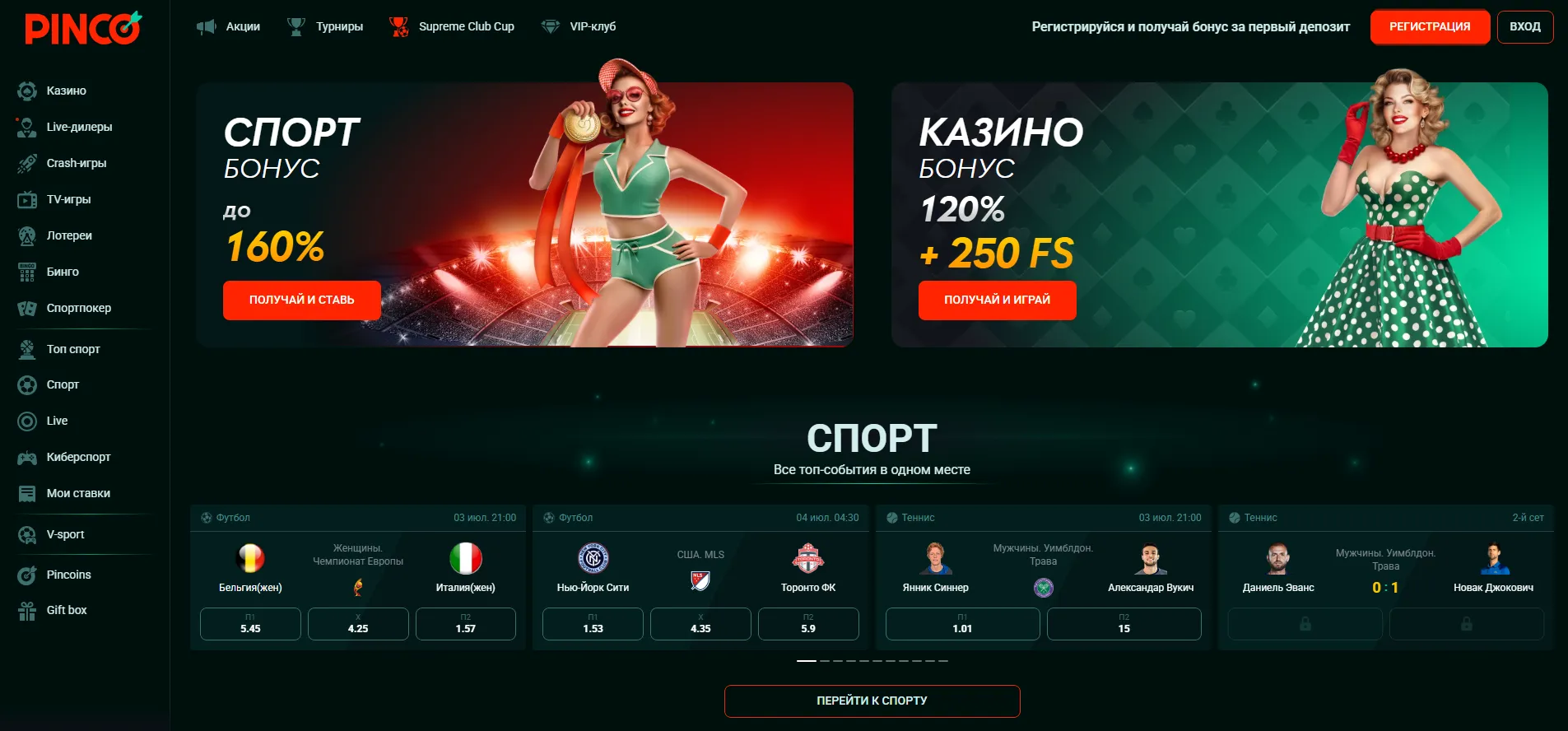Screen dimensions: 1568x731
Task: Click the ВХОД login button
Action: tap(1524, 26)
